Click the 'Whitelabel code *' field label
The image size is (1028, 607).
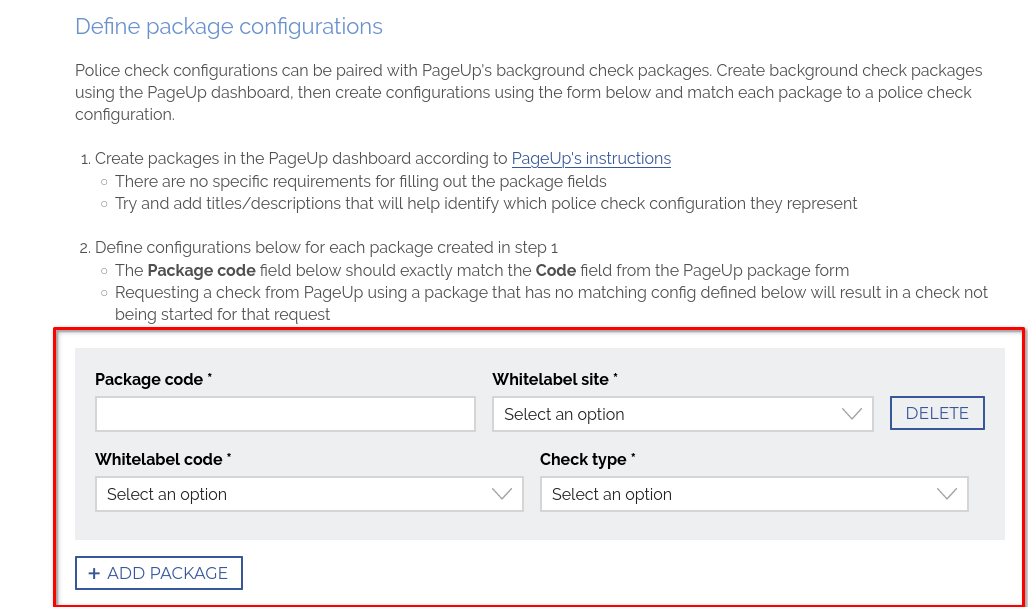(x=163, y=459)
